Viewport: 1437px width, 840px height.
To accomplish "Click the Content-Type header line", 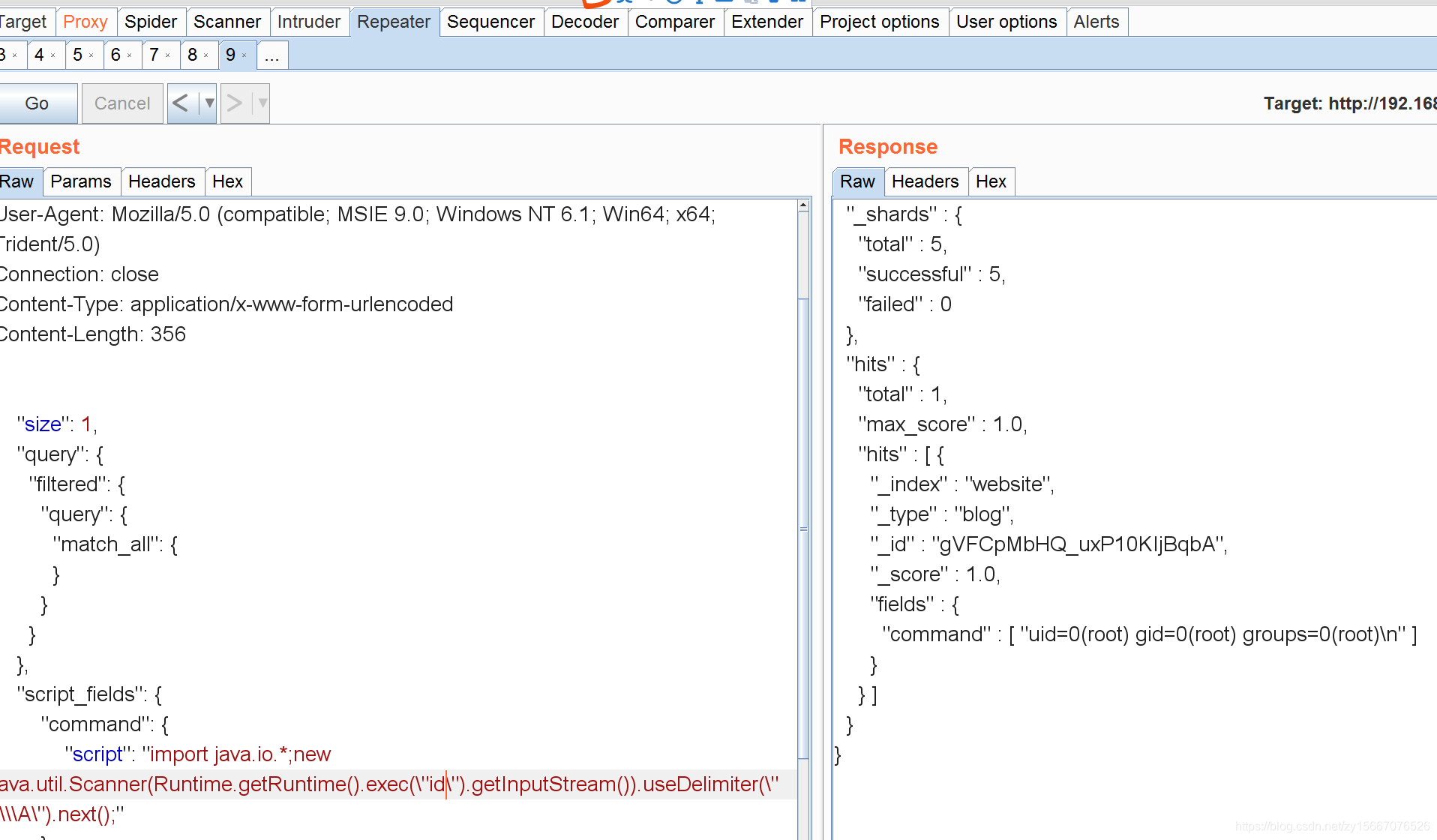I will tap(226, 304).
